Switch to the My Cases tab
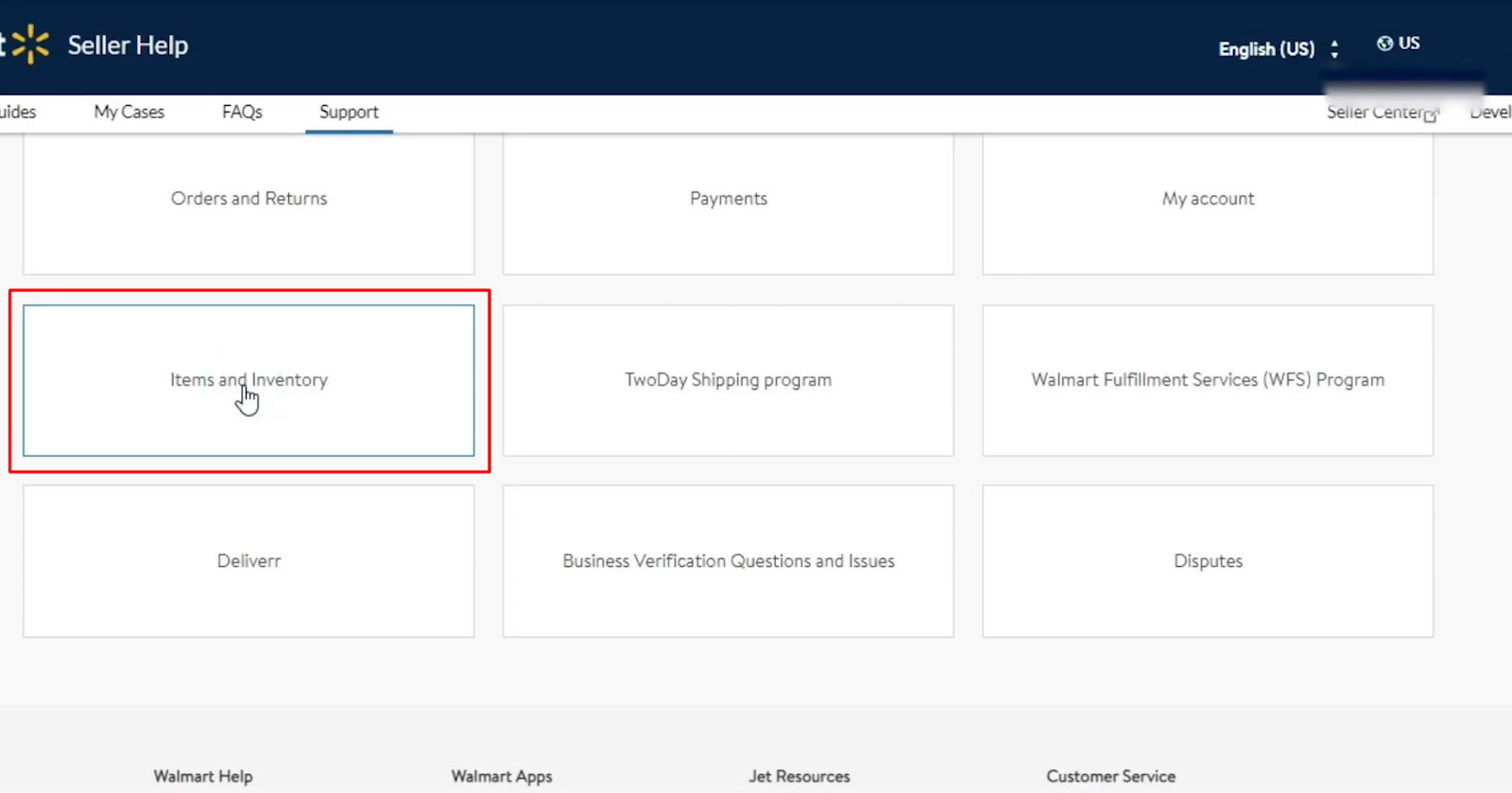This screenshot has width=1512, height=793. 129,112
